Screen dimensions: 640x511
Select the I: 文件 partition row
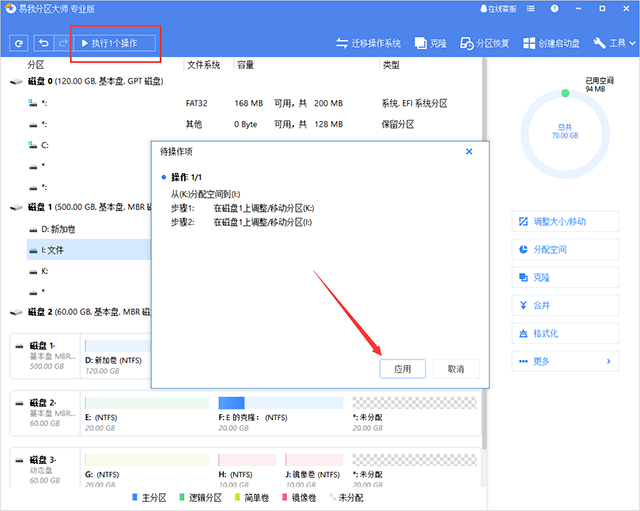[x=55, y=250]
